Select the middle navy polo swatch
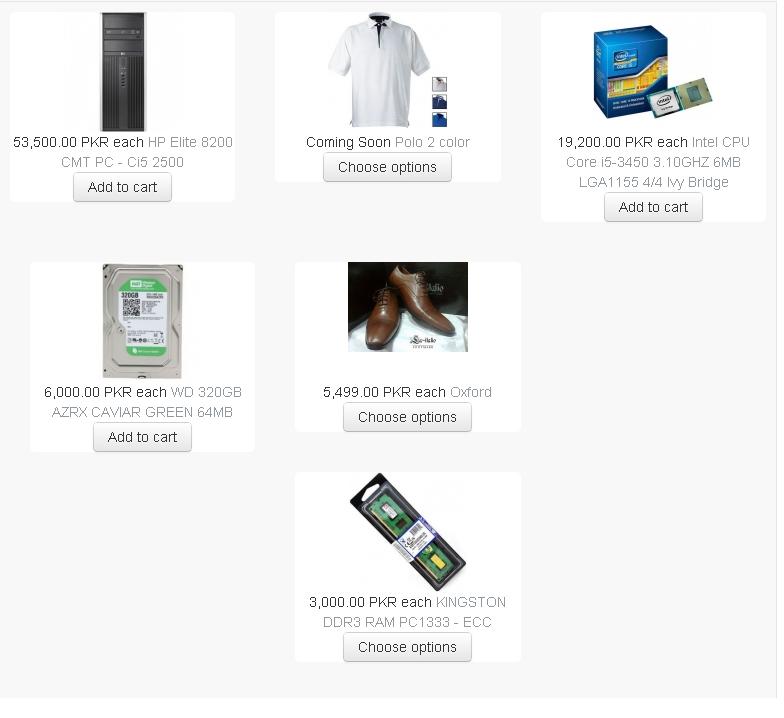Image resolution: width=784 pixels, height=718 pixels. pyautogui.click(x=440, y=102)
